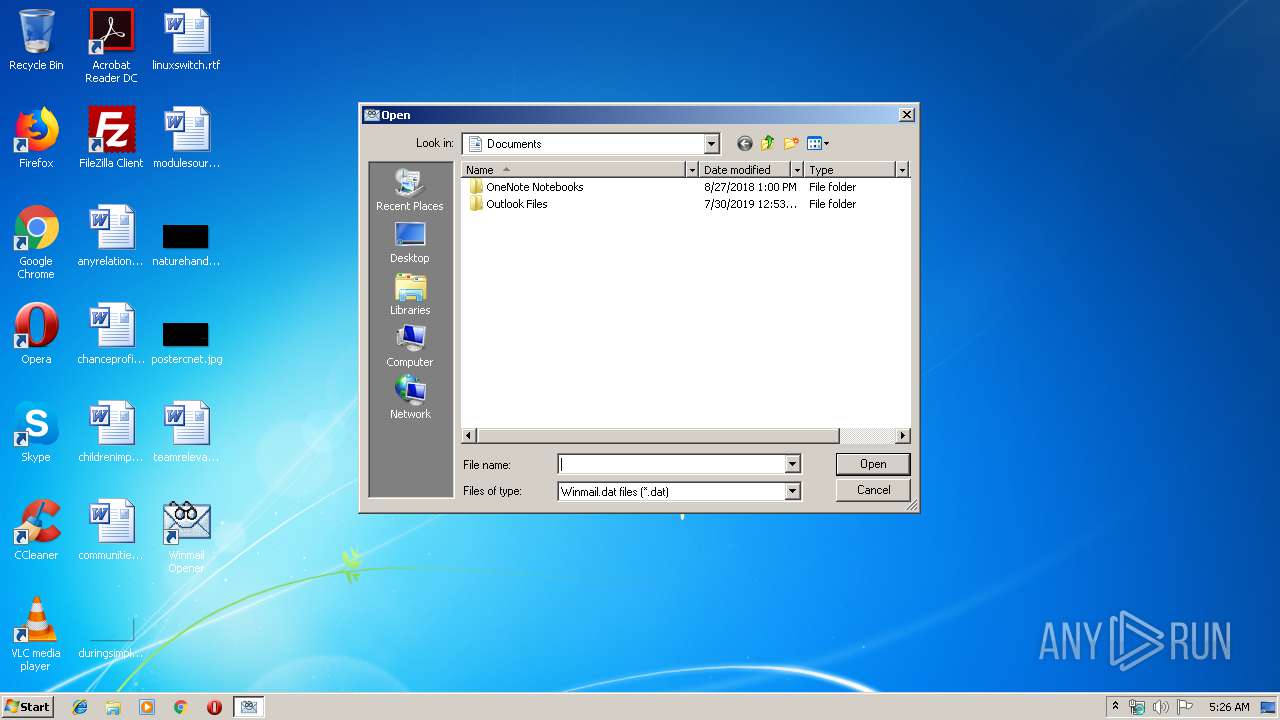The image size is (1280, 720).
Task: Select childrenimp... Word document on desktop
Action: click(x=111, y=433)
